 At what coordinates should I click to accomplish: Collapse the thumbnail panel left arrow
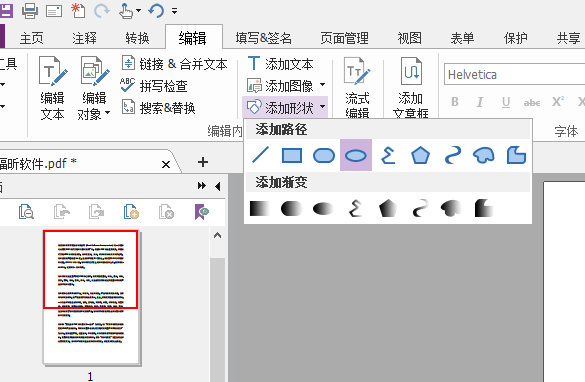click(218, 186)
